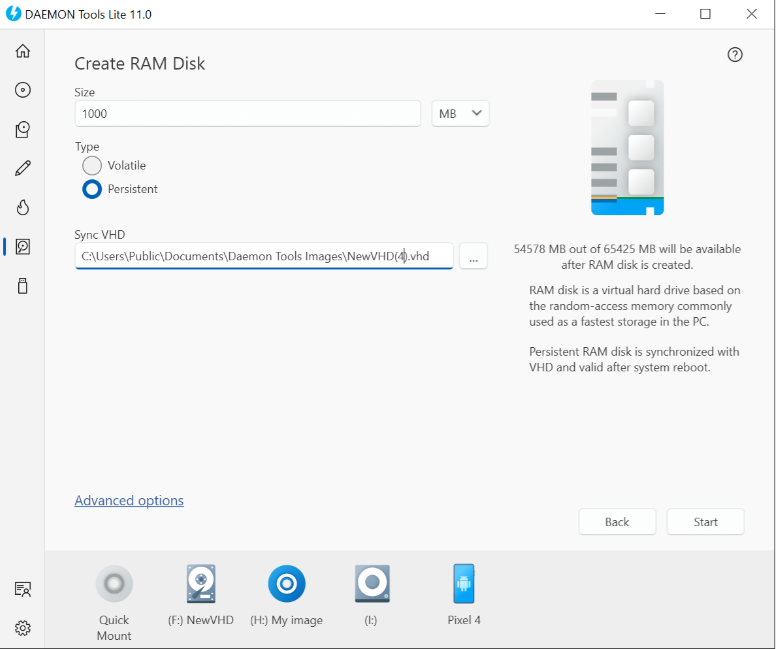Open Settings gear in sidebar

point(23,628)
